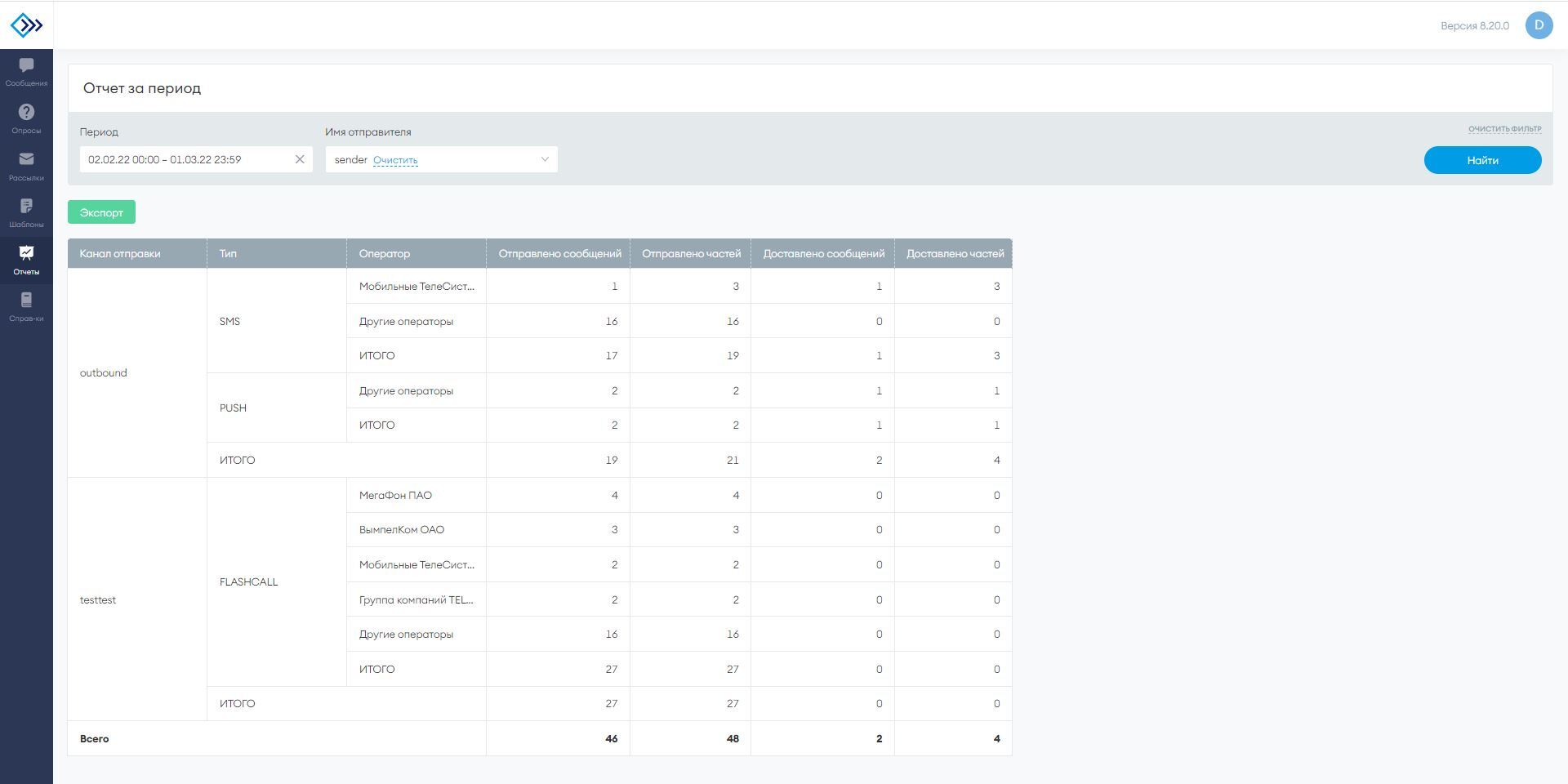The image size is (1568, 784).
Task: Clear the period field with the X icon
Action: [300, 159]
